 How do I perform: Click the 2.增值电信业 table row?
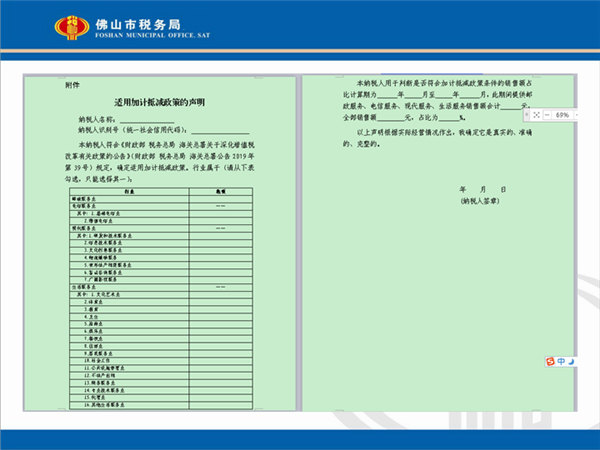[161, 221]
